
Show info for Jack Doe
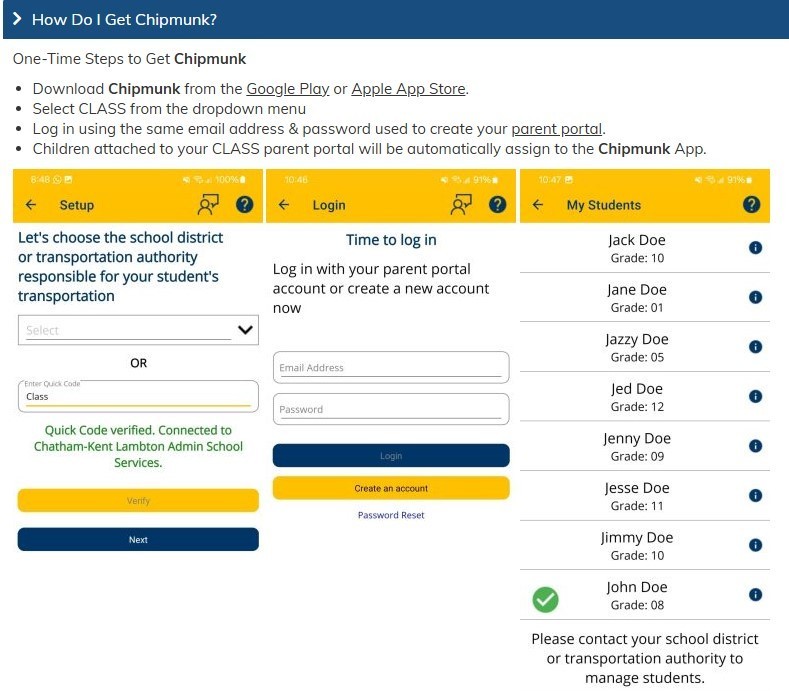click(755, 248)
